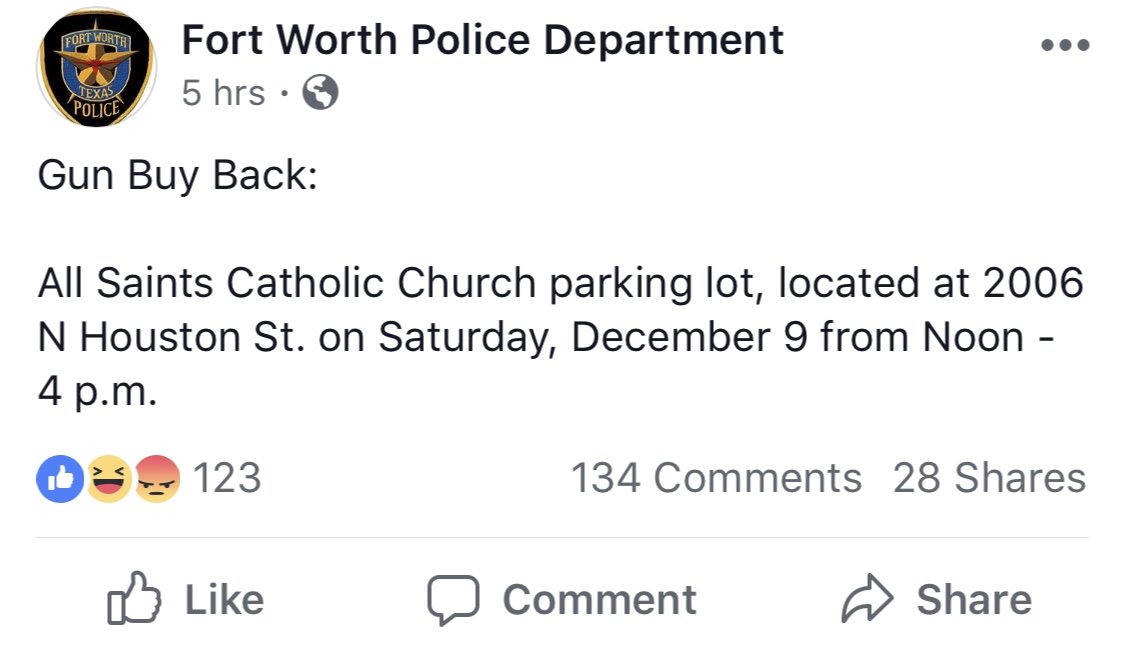Click the All Saints Catholic Church text

point(287,283)
